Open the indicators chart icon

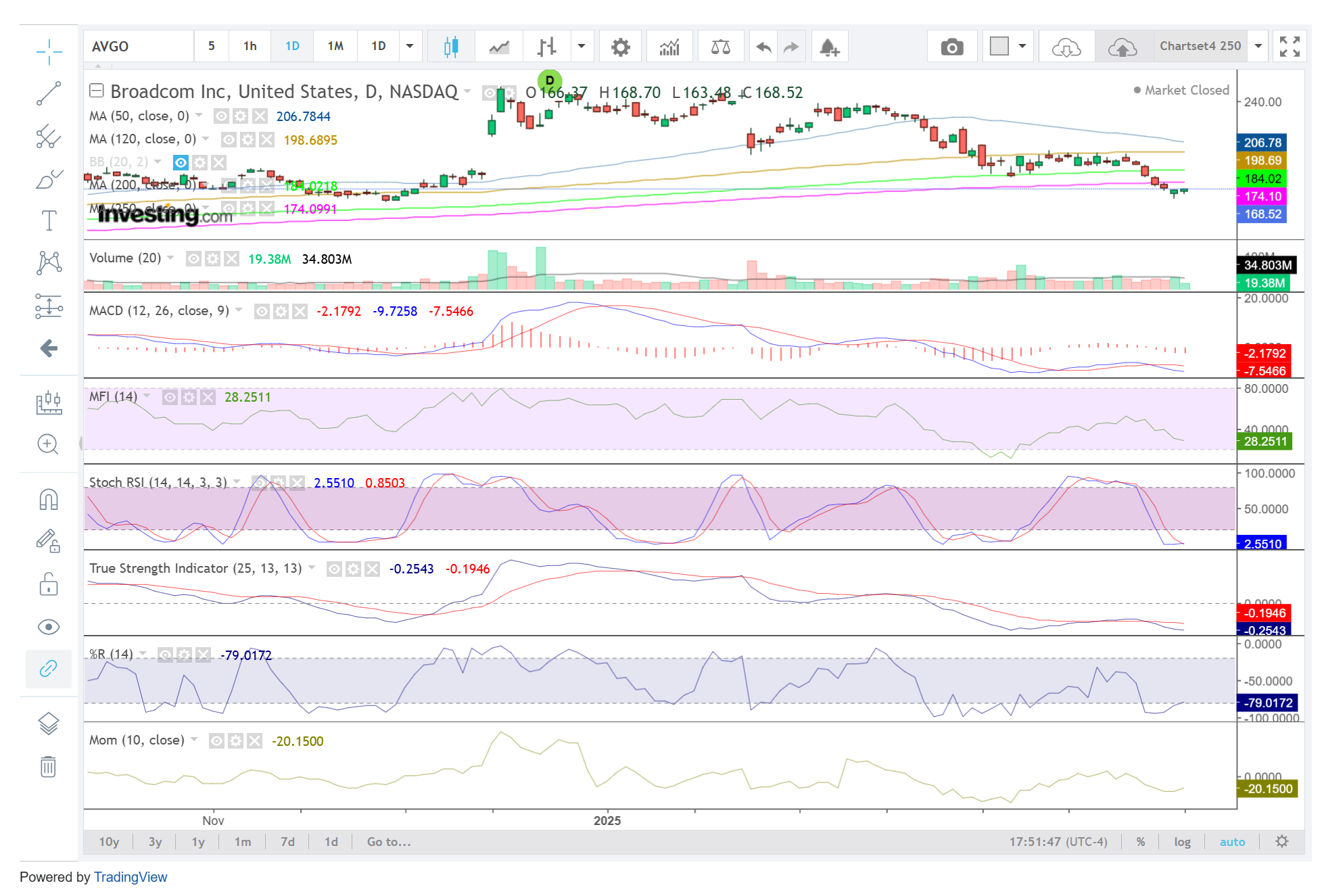669,47
